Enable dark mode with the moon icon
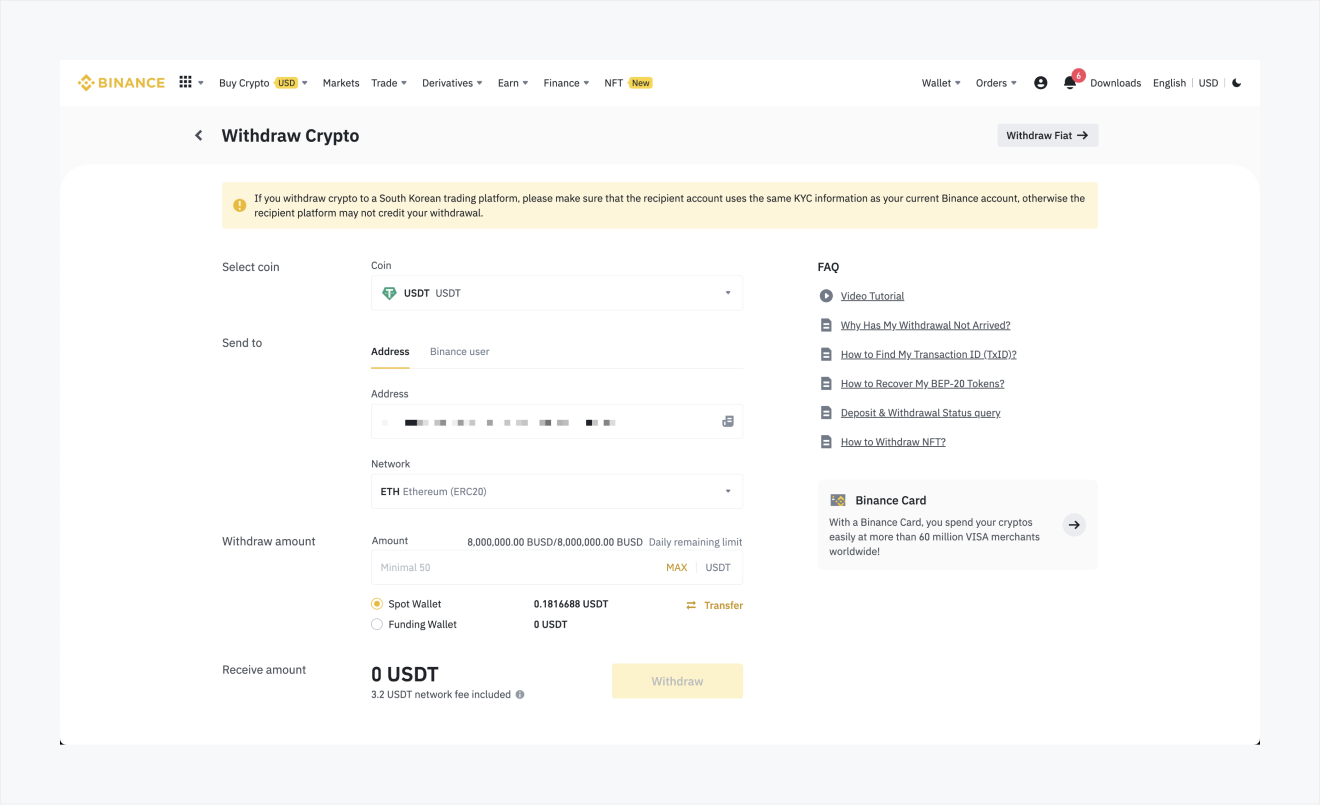Viewport: 1320px width, 805px height. 1237,82
